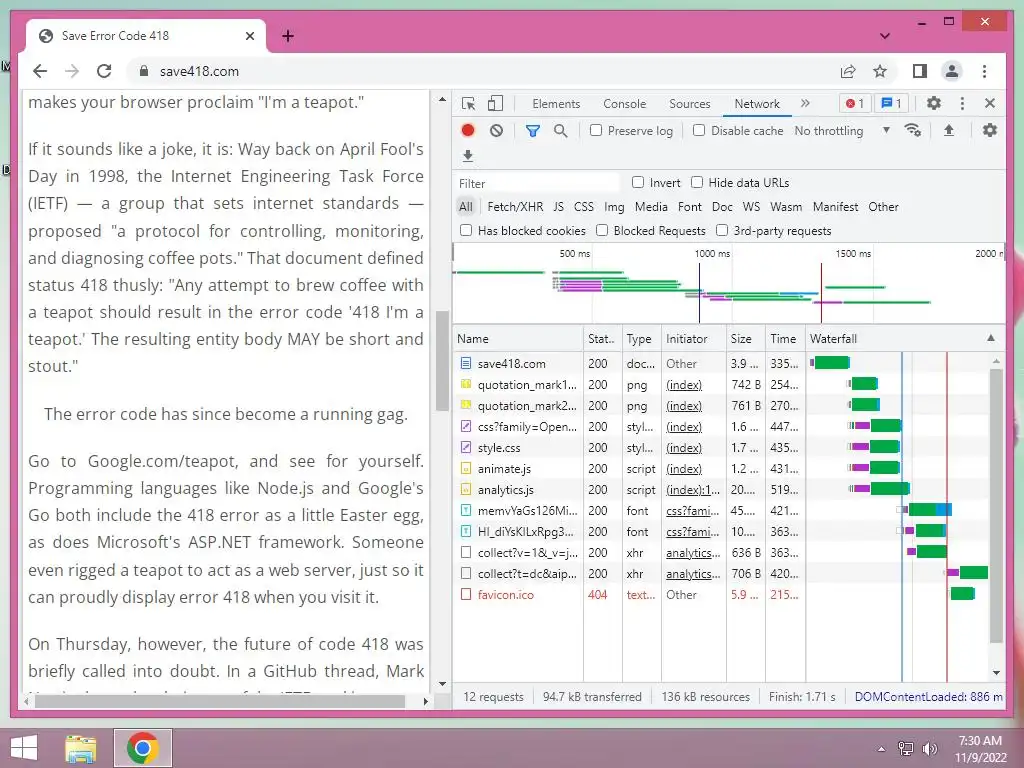Screen dimensions: 1024x768
Task: Filter requests by CSS type
Action: pos(584,207)
